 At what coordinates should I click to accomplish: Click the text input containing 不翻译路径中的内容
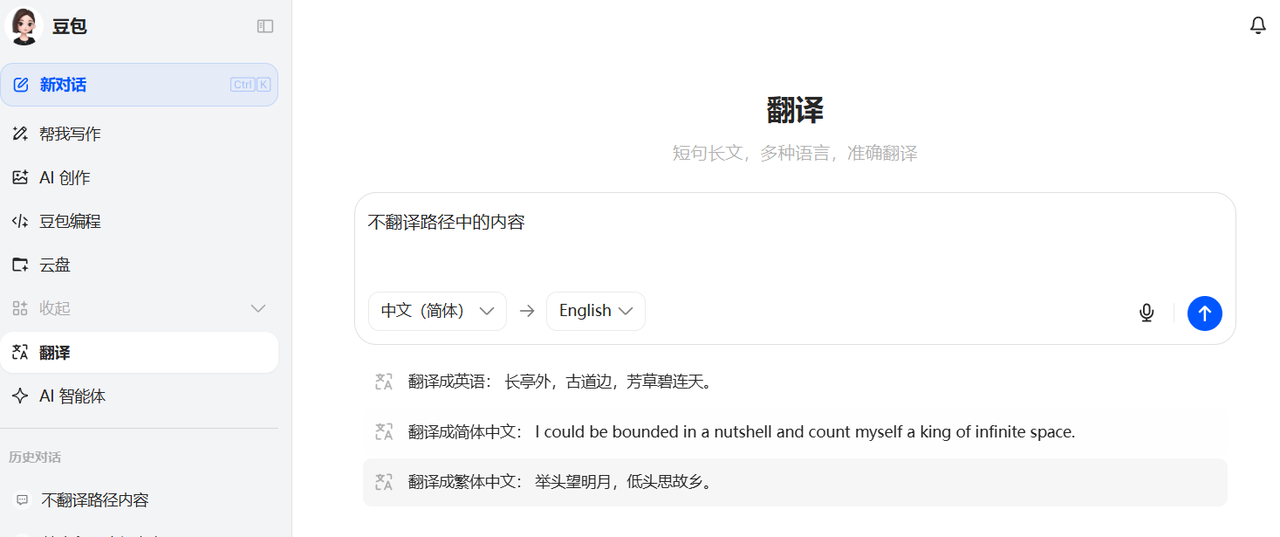794,238
